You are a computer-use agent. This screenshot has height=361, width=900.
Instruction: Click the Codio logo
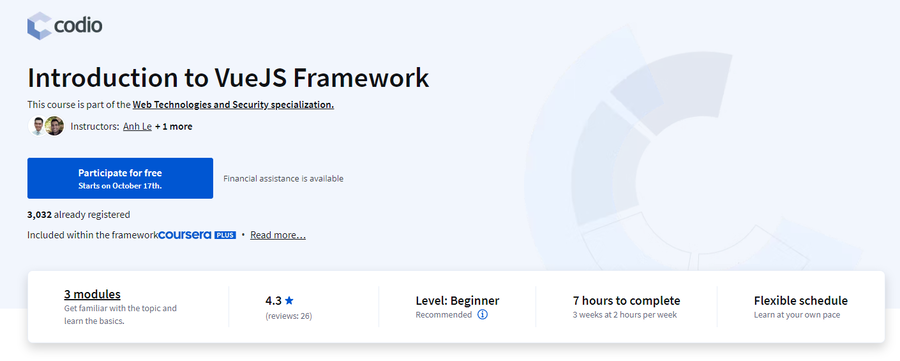coord(65,26)
